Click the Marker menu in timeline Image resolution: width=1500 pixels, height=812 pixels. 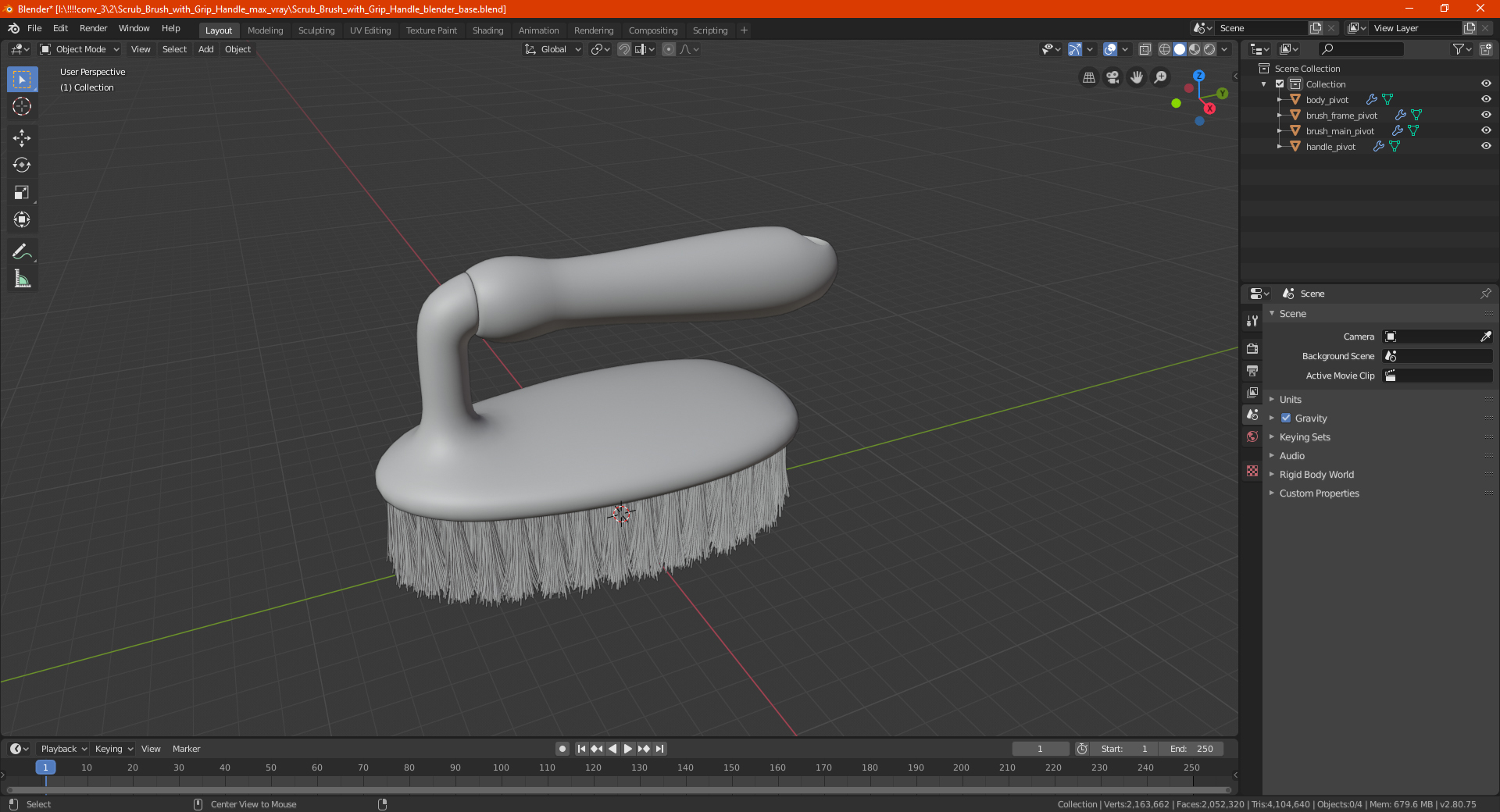(x=186, y=749)
